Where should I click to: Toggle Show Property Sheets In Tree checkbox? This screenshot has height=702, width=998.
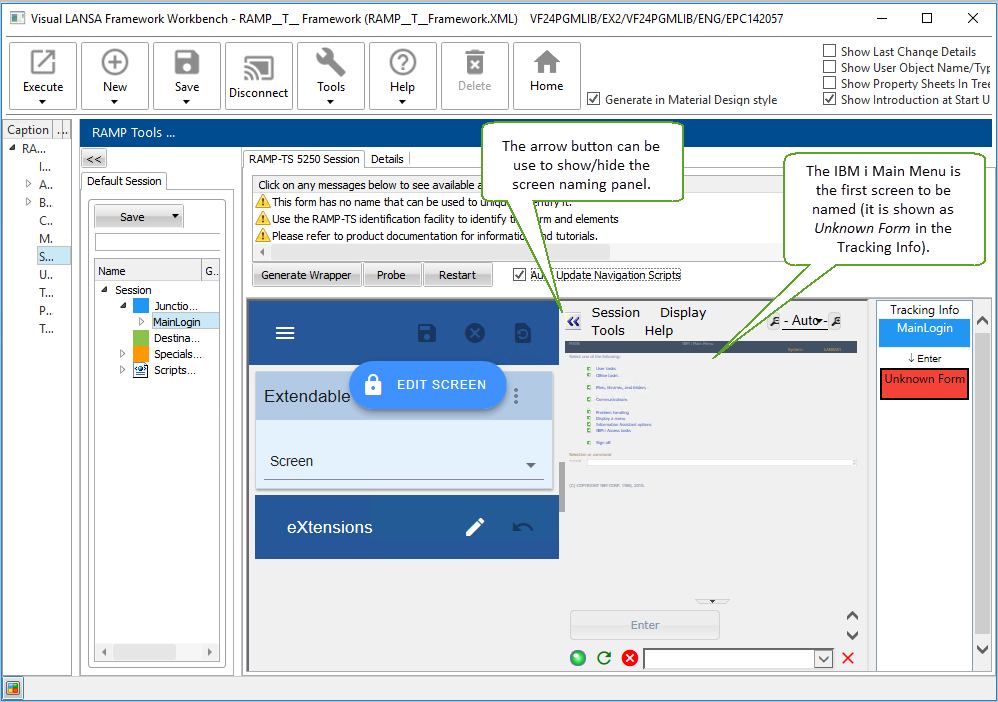(829, 83)
